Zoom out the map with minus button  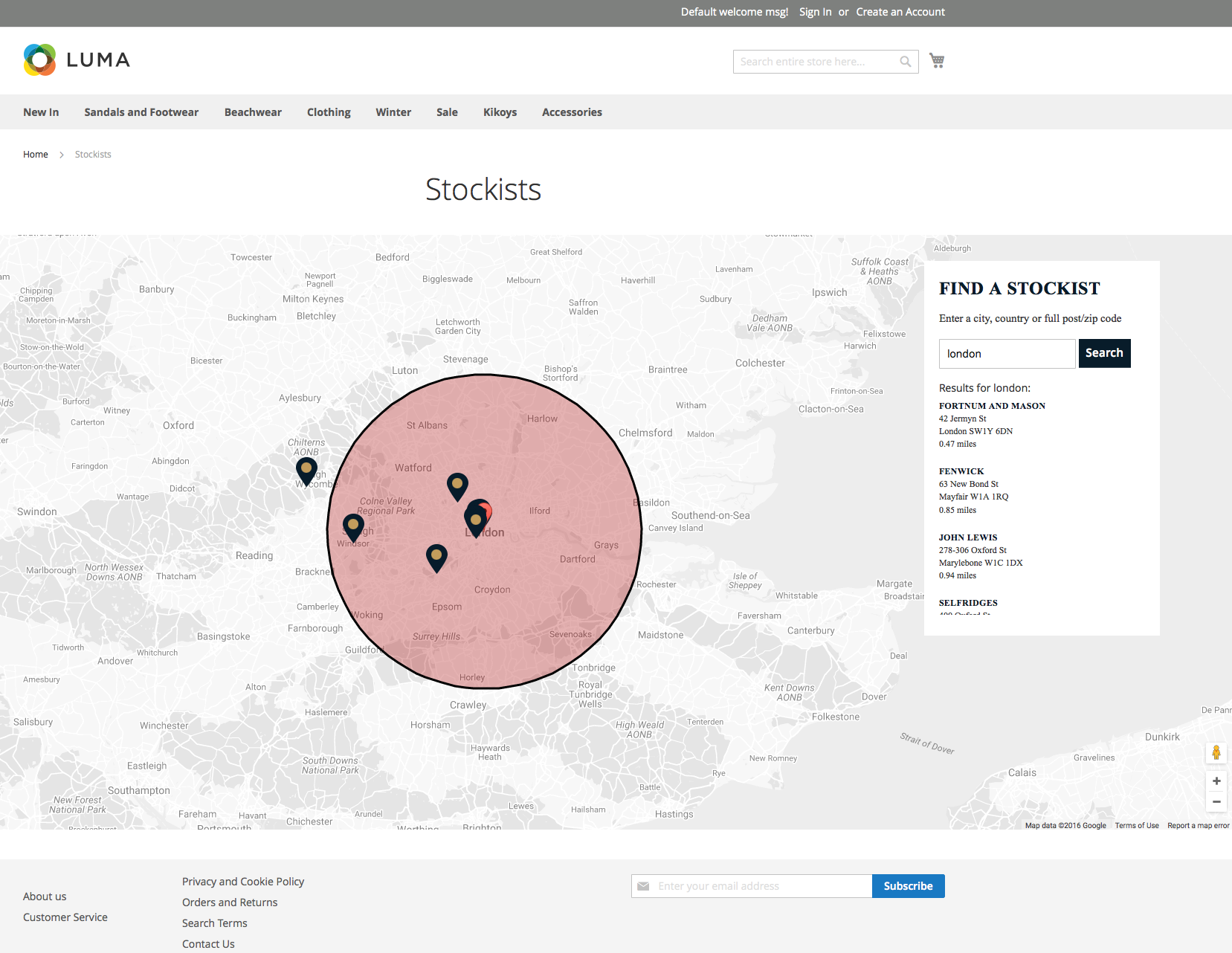coord(1216,801)
